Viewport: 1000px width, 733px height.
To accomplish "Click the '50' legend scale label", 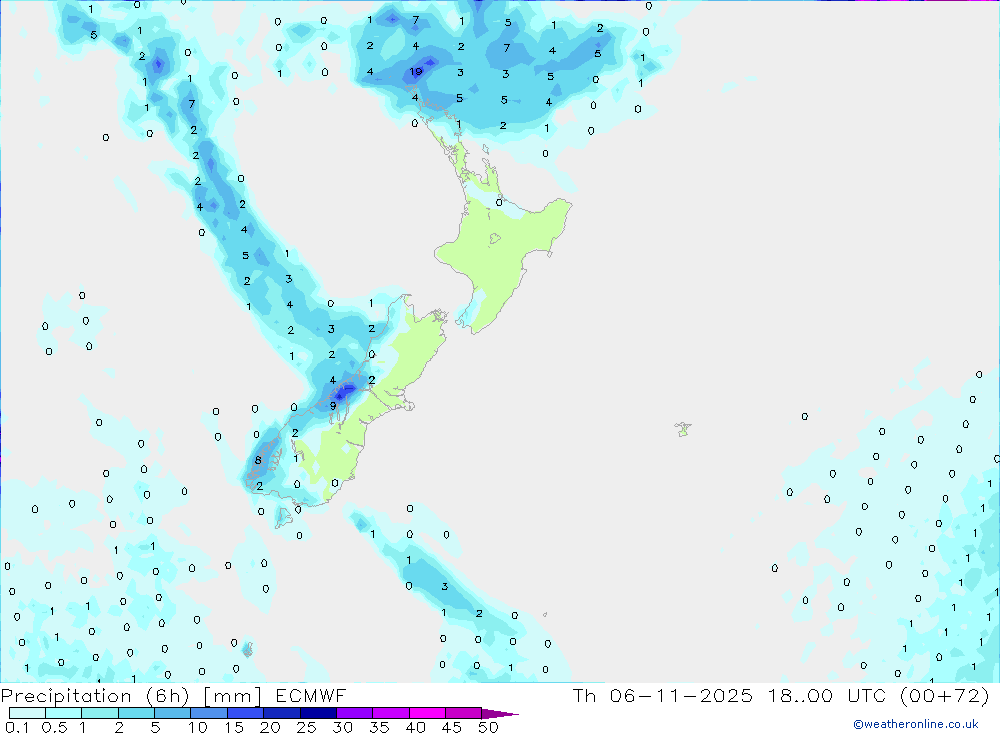I will [x=488, y=727].
